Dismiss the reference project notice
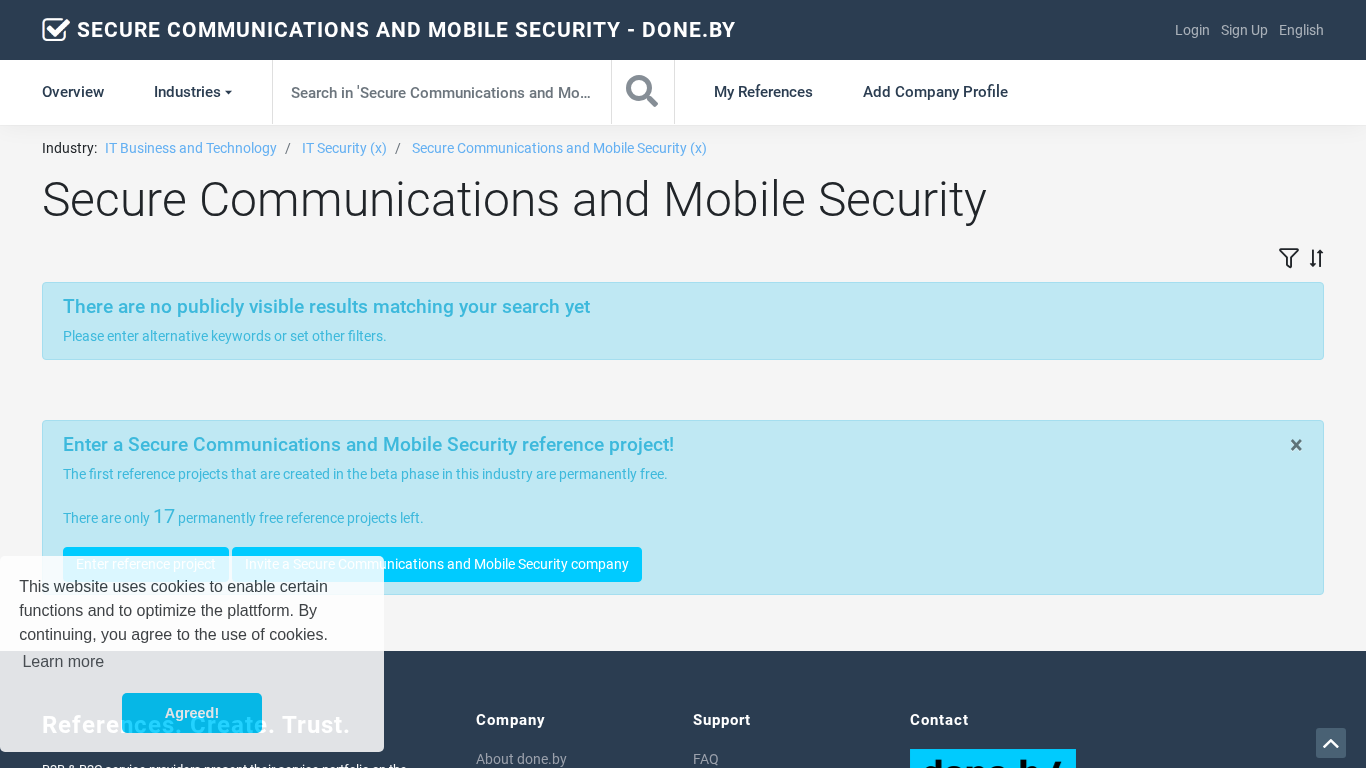 (x=1296, y=445)
